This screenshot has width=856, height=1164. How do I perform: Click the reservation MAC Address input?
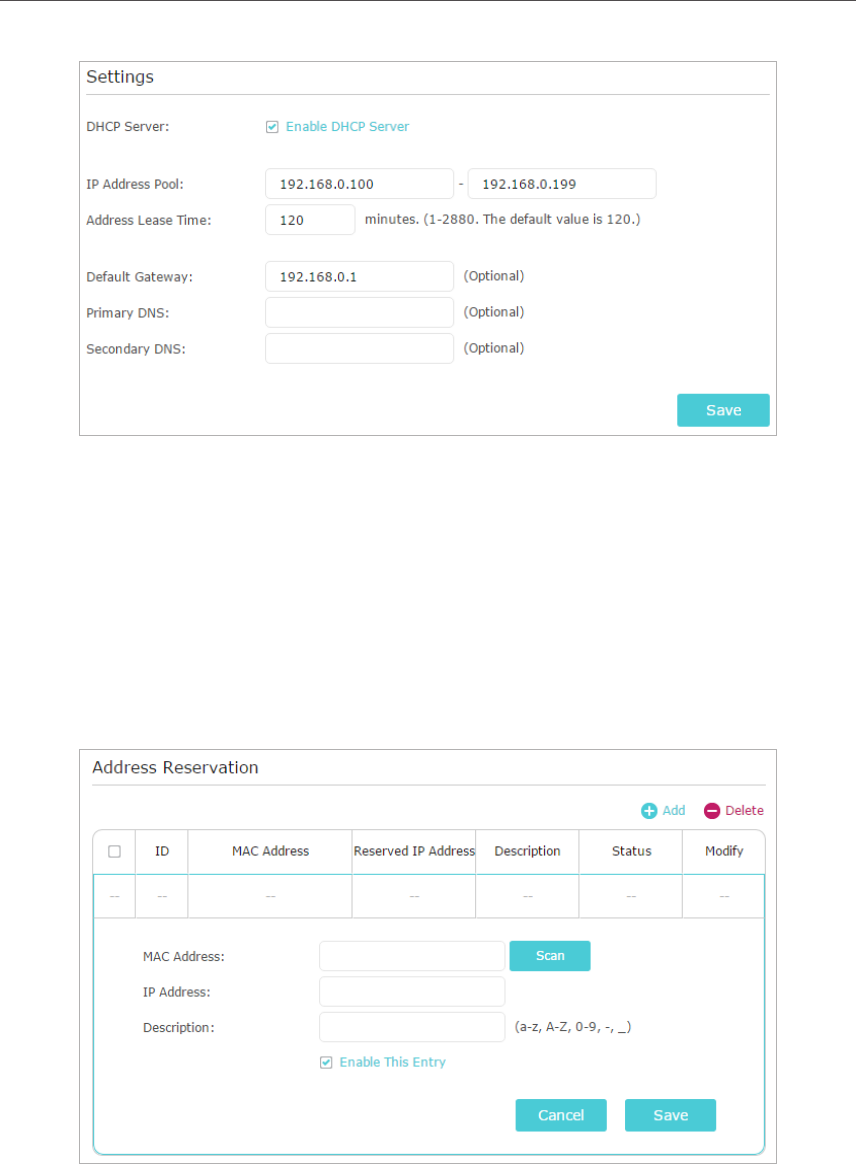point(412,956)
